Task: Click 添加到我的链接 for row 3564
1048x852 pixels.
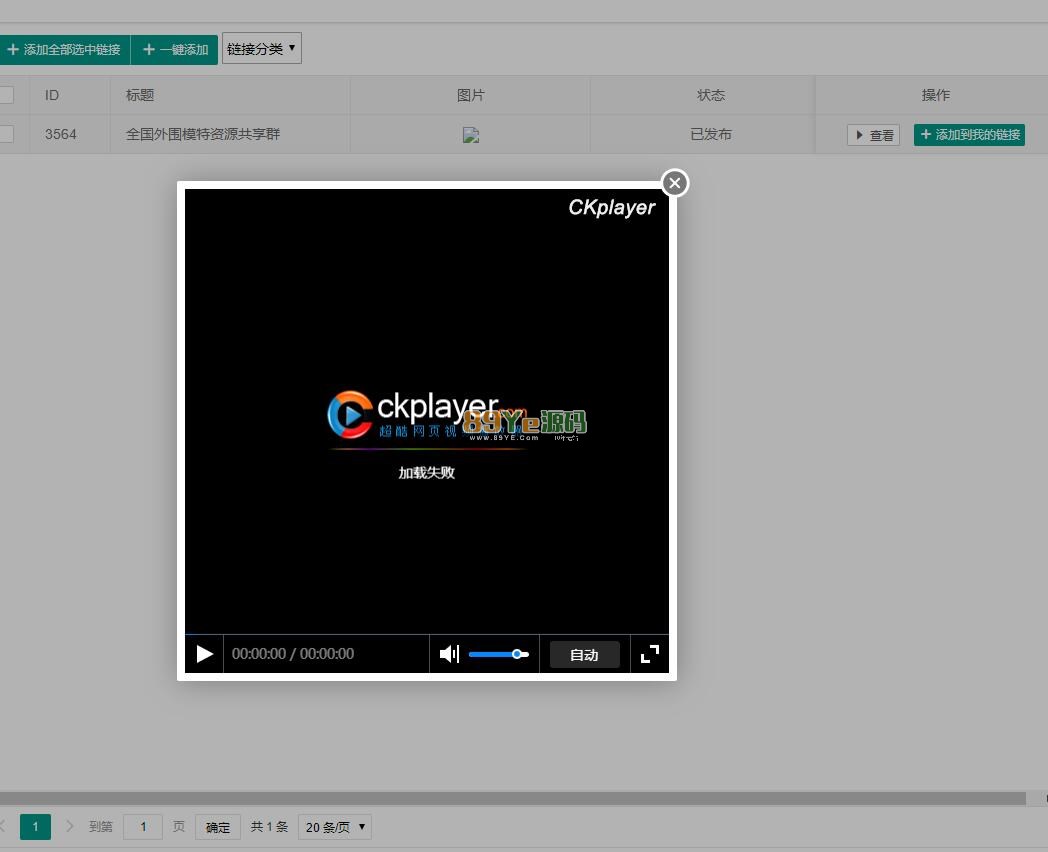Action: click(x=969, y=134)
